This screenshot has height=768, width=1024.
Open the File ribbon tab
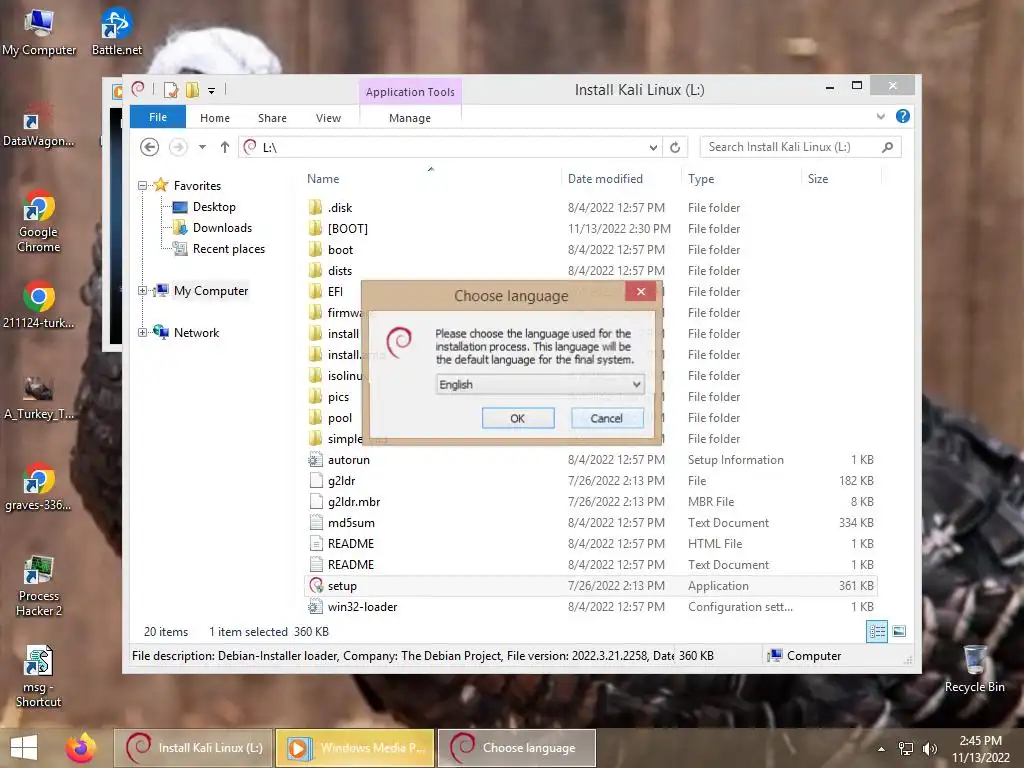point(158,117)
